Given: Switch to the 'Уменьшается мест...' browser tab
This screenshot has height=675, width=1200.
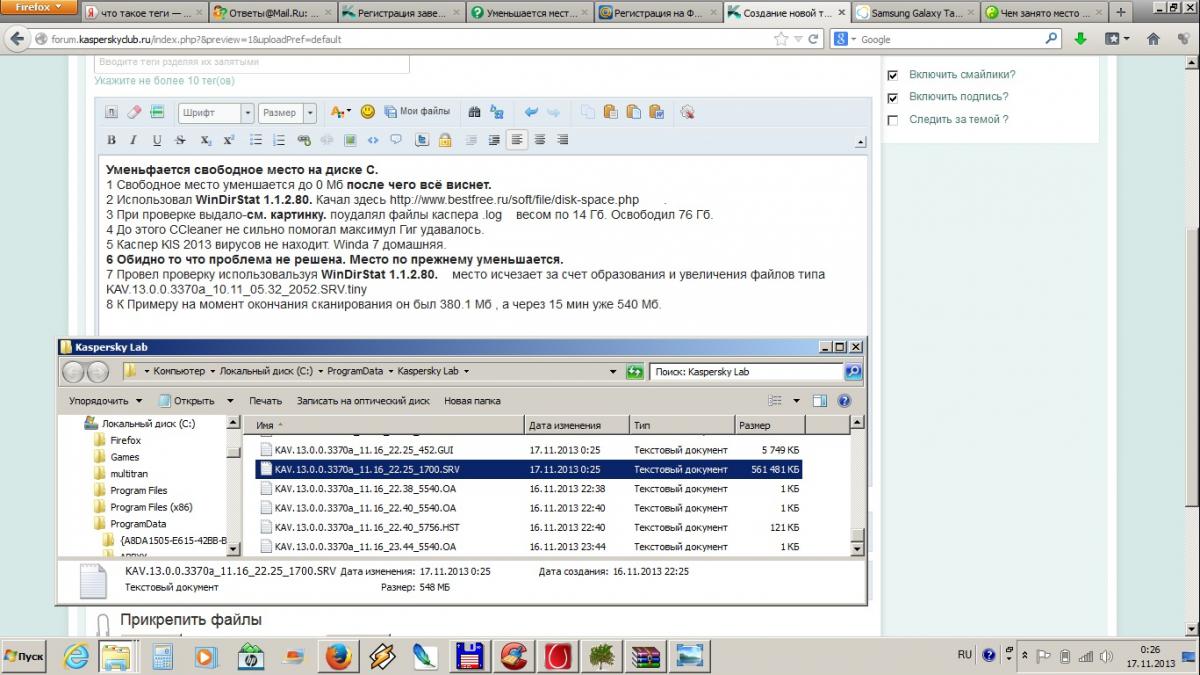Looking at the screenshot, I should click(528, 13).
